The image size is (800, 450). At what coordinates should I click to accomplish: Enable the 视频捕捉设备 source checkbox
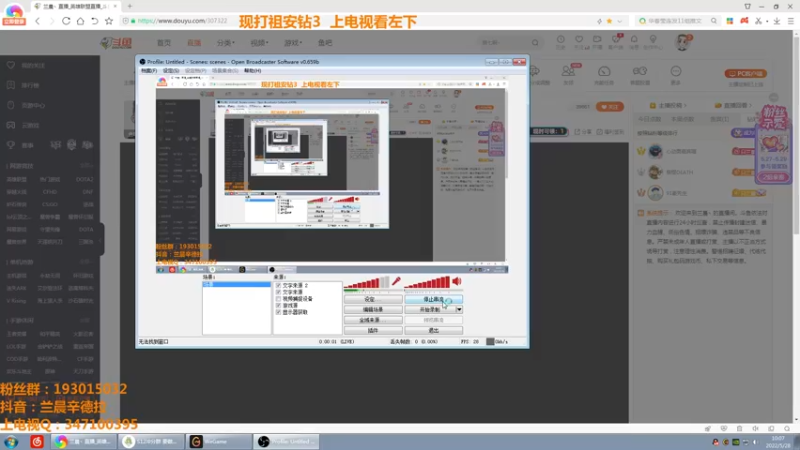[x=278, y=298]
